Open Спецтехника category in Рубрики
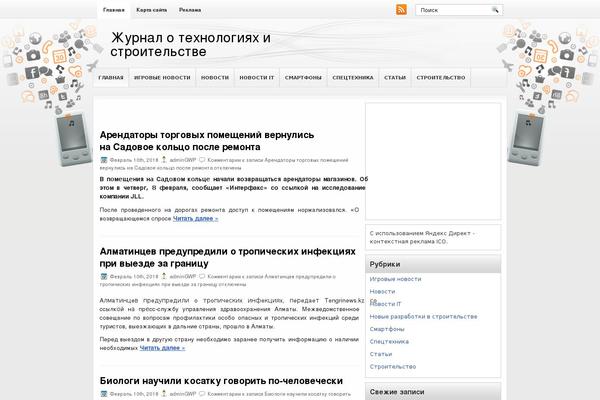The width and height of the screenshot is (600, 400). [x=389, y=342]
